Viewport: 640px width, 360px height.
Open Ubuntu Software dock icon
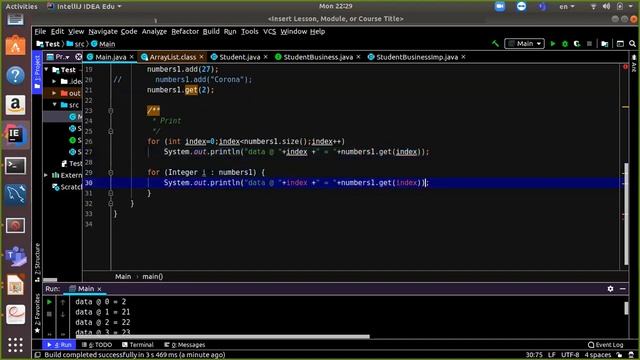(15, 45)
